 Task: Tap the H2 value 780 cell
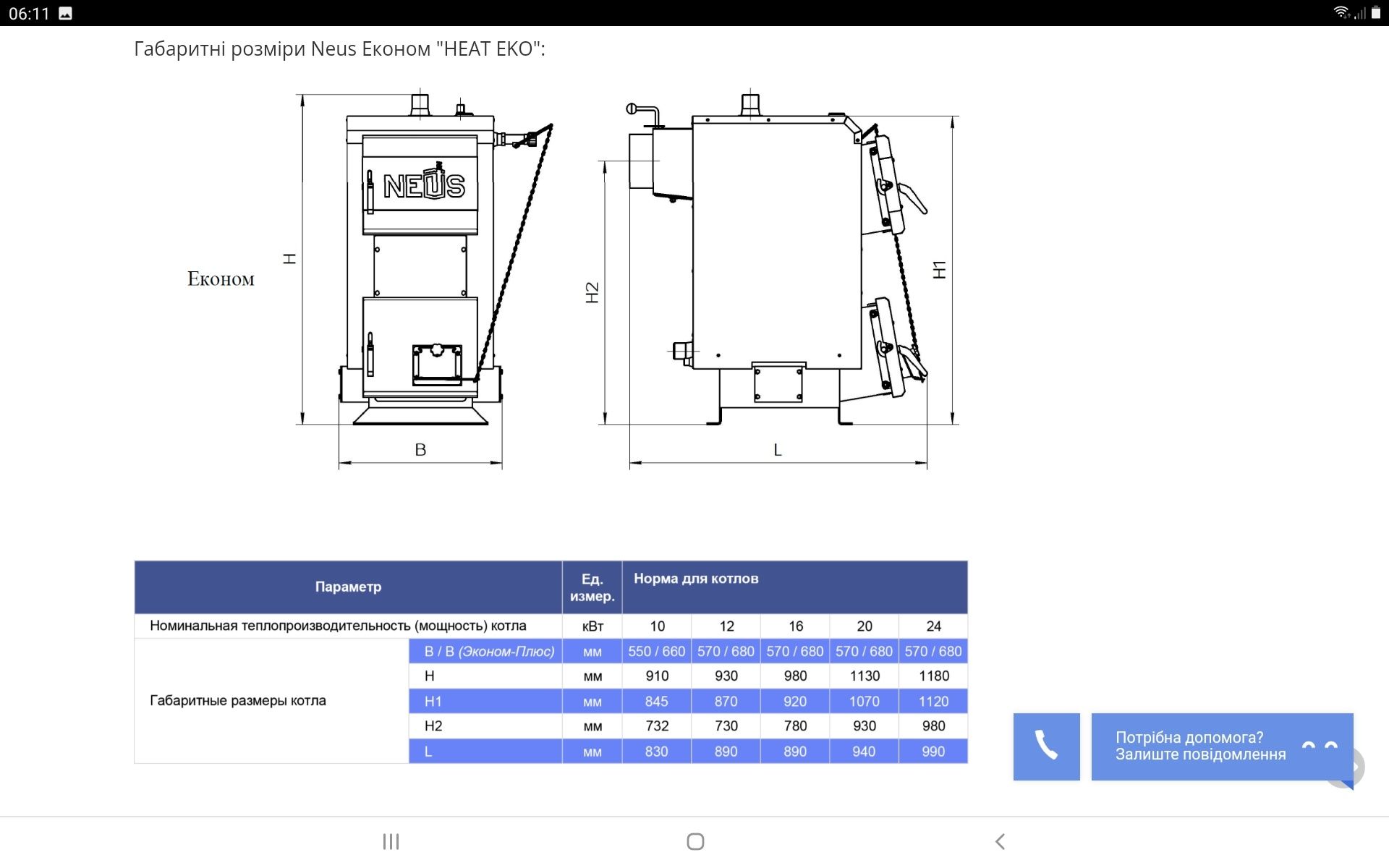[795, 726]
